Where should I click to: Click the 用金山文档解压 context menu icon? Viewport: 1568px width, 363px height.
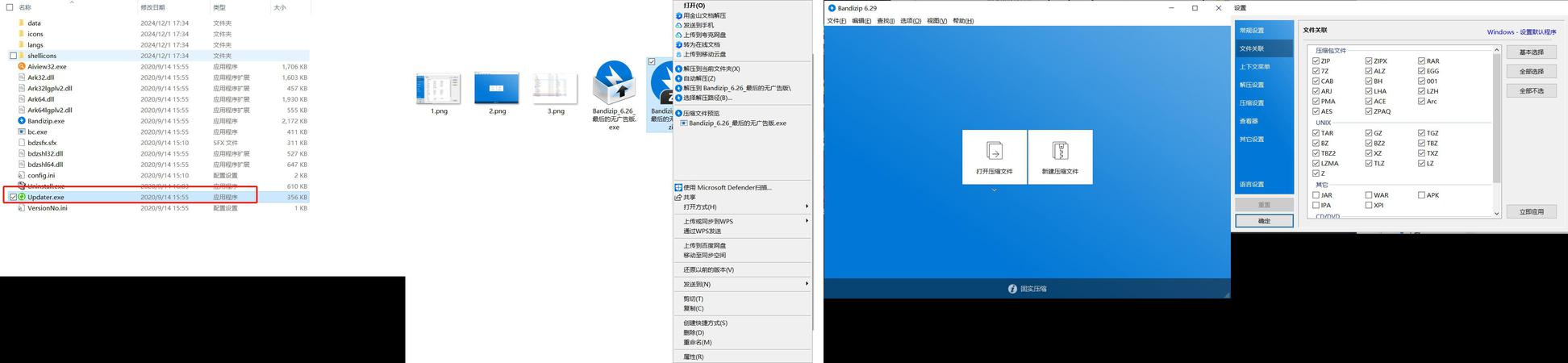[678, 15]
